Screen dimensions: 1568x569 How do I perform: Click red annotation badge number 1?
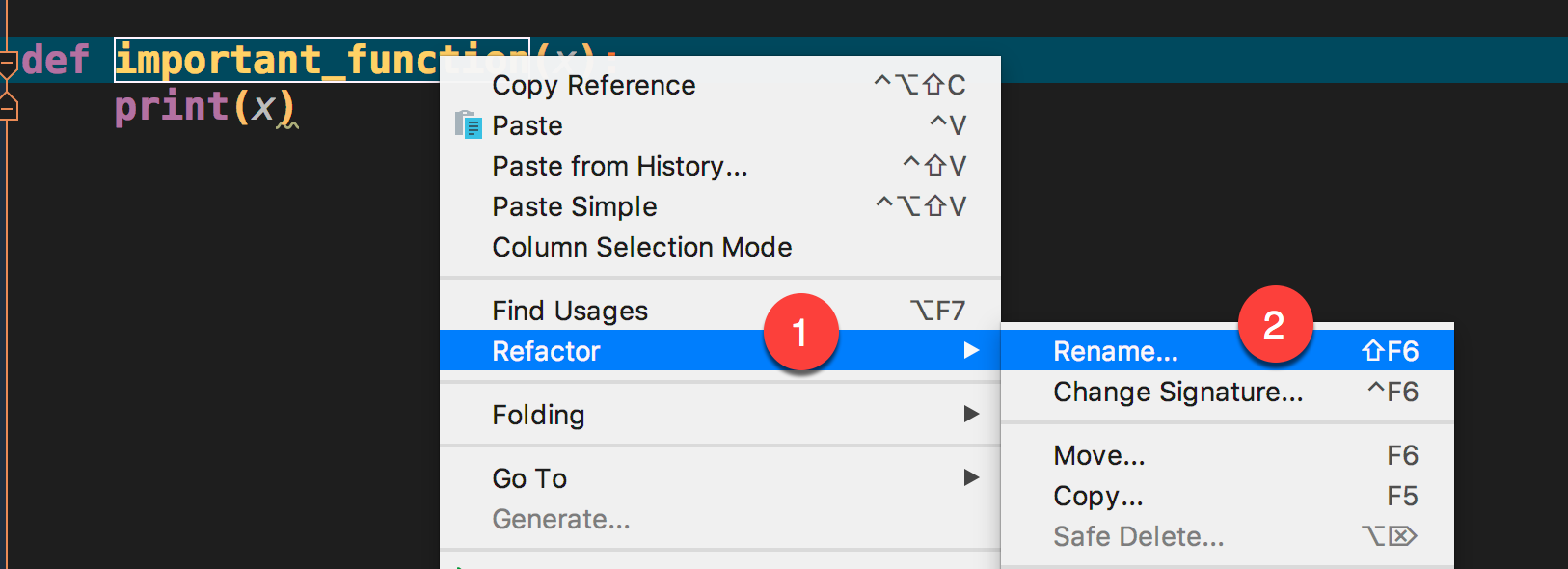pos(800,332)
